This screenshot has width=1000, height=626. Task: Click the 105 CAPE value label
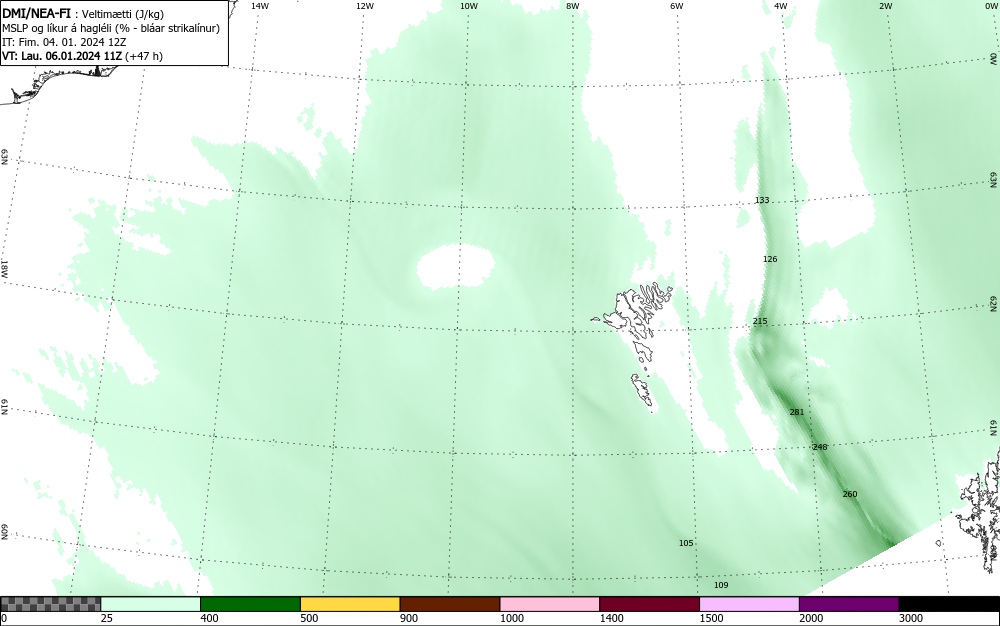(686, 543)
